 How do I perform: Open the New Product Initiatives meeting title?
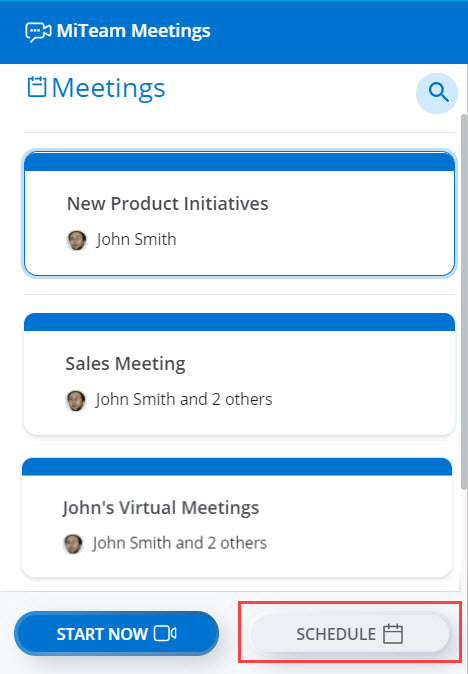coord(168,204)
